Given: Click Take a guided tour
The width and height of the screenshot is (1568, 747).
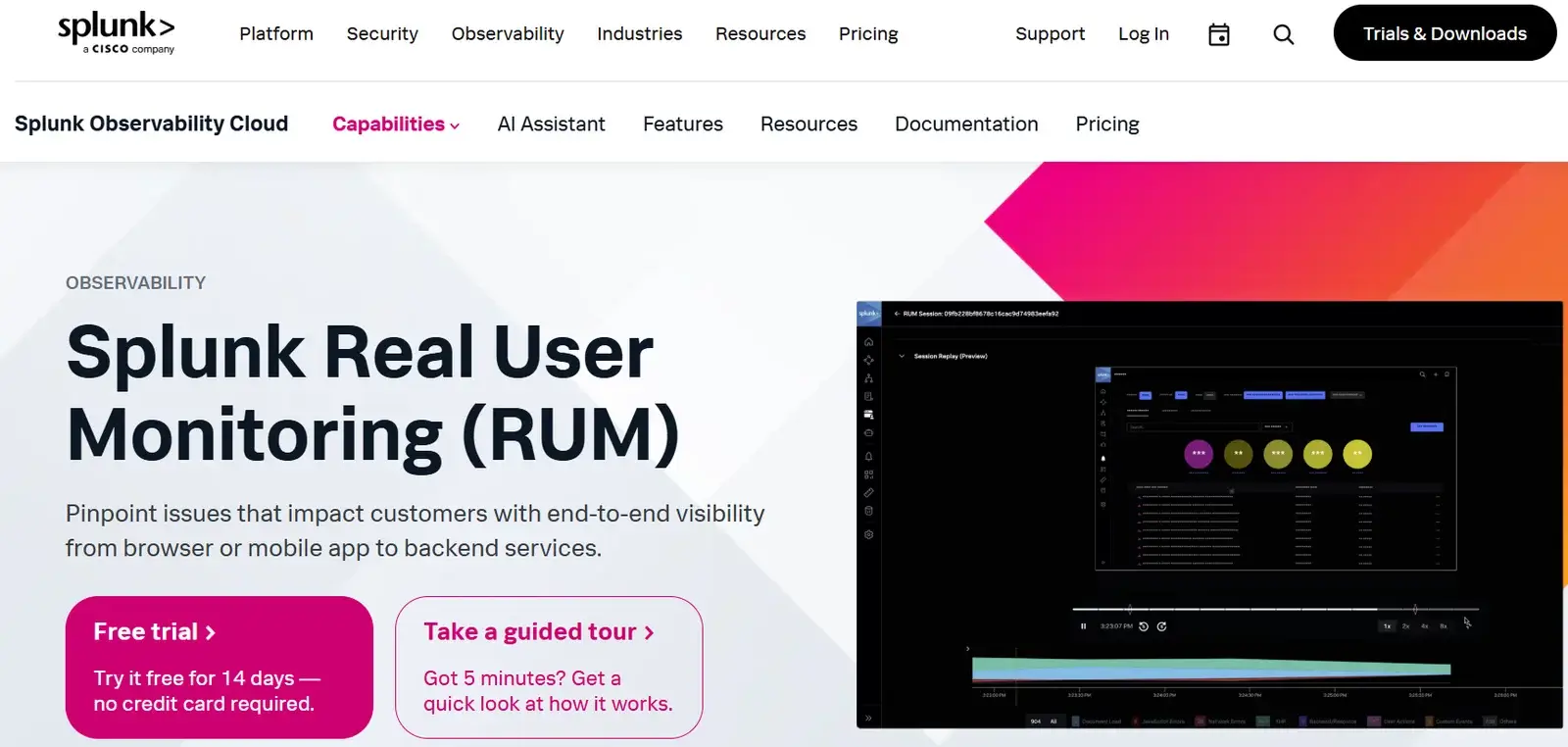Looking at the screenshot, I should click(x=549, y=668).
